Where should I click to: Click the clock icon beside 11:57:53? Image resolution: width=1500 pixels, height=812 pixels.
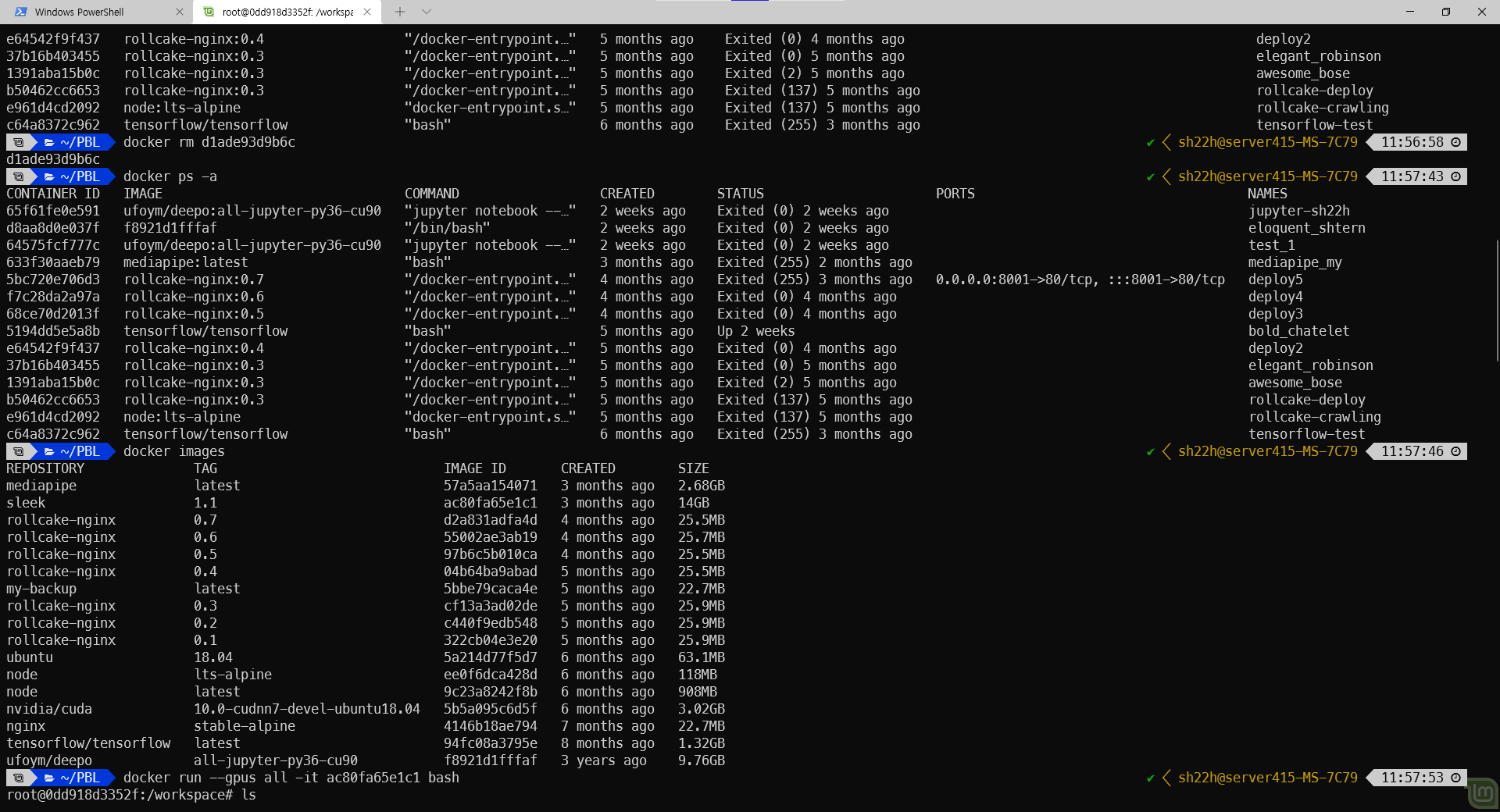coord(1456,778)
